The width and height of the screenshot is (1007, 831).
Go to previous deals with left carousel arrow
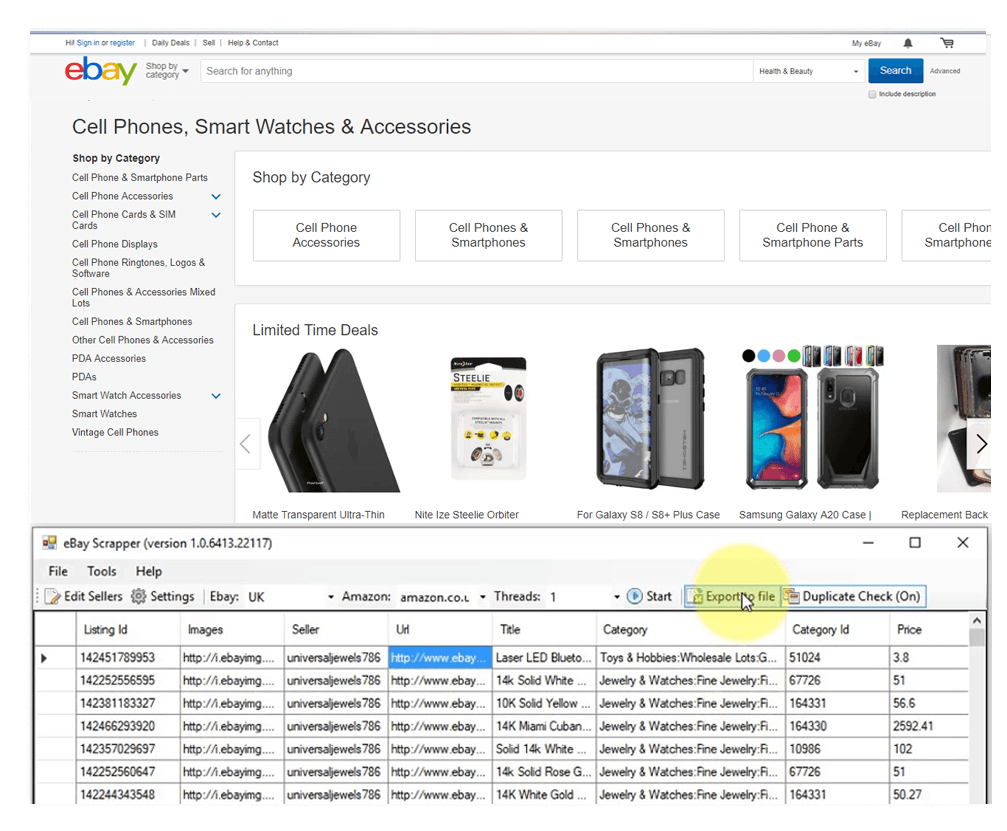click(x=246, y=444)
